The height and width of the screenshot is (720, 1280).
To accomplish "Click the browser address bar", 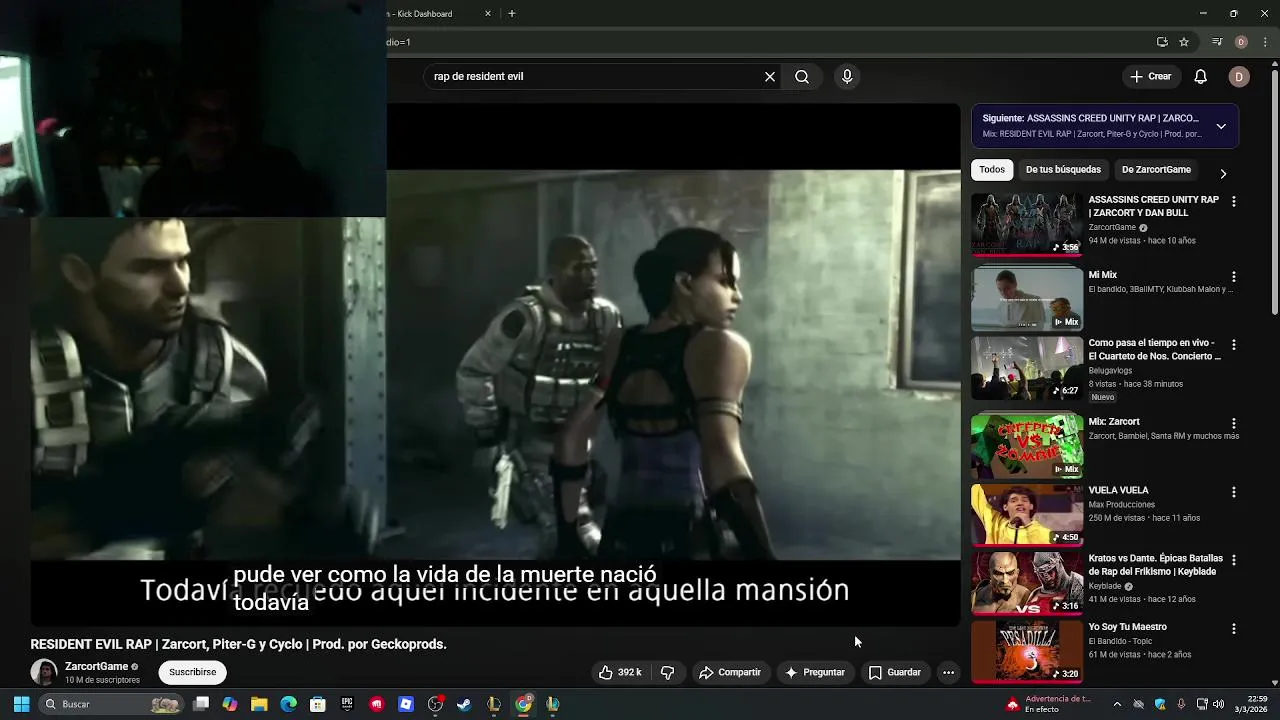I will click(765, 42).
